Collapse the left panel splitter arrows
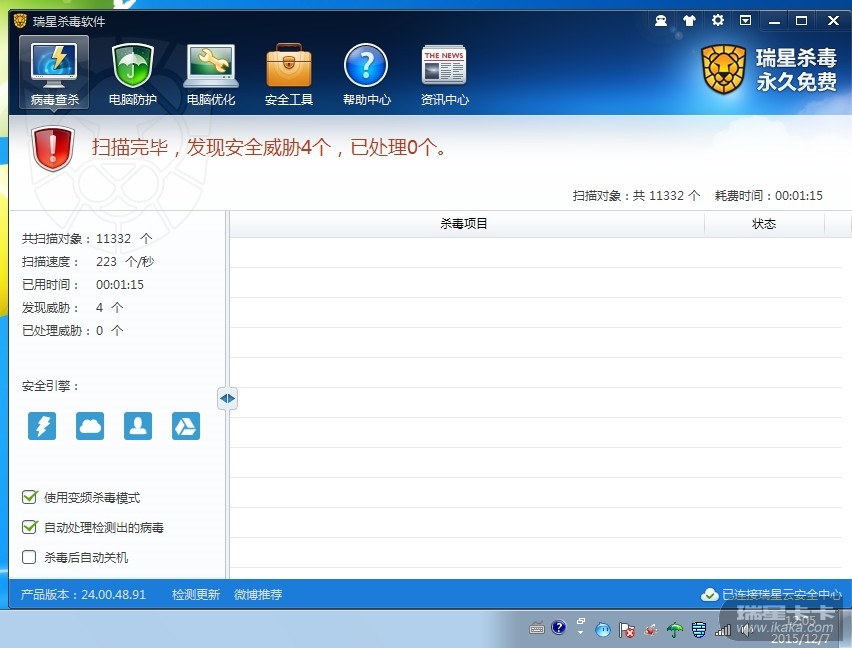Screen dimensions: 852x648 [x=227, y=398]
